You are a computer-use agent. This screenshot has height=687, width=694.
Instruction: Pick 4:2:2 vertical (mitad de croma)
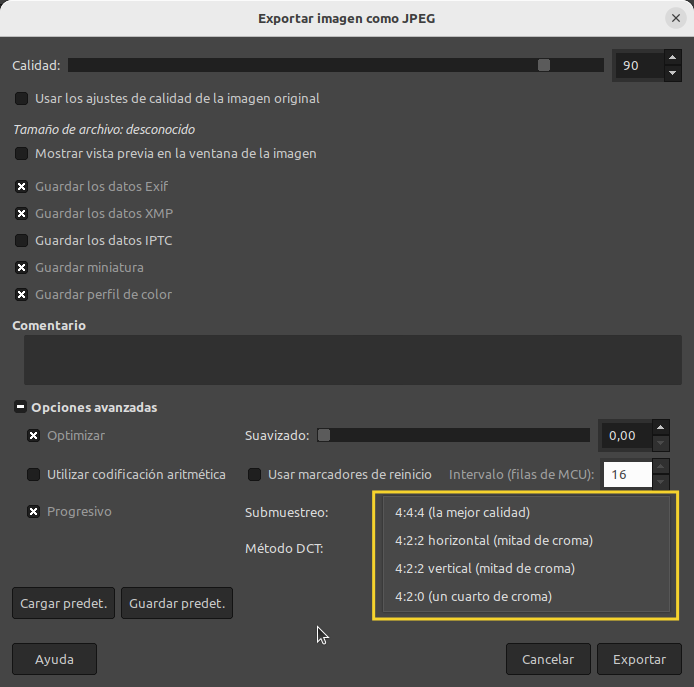pyautogui.click(x=484, y=568)
